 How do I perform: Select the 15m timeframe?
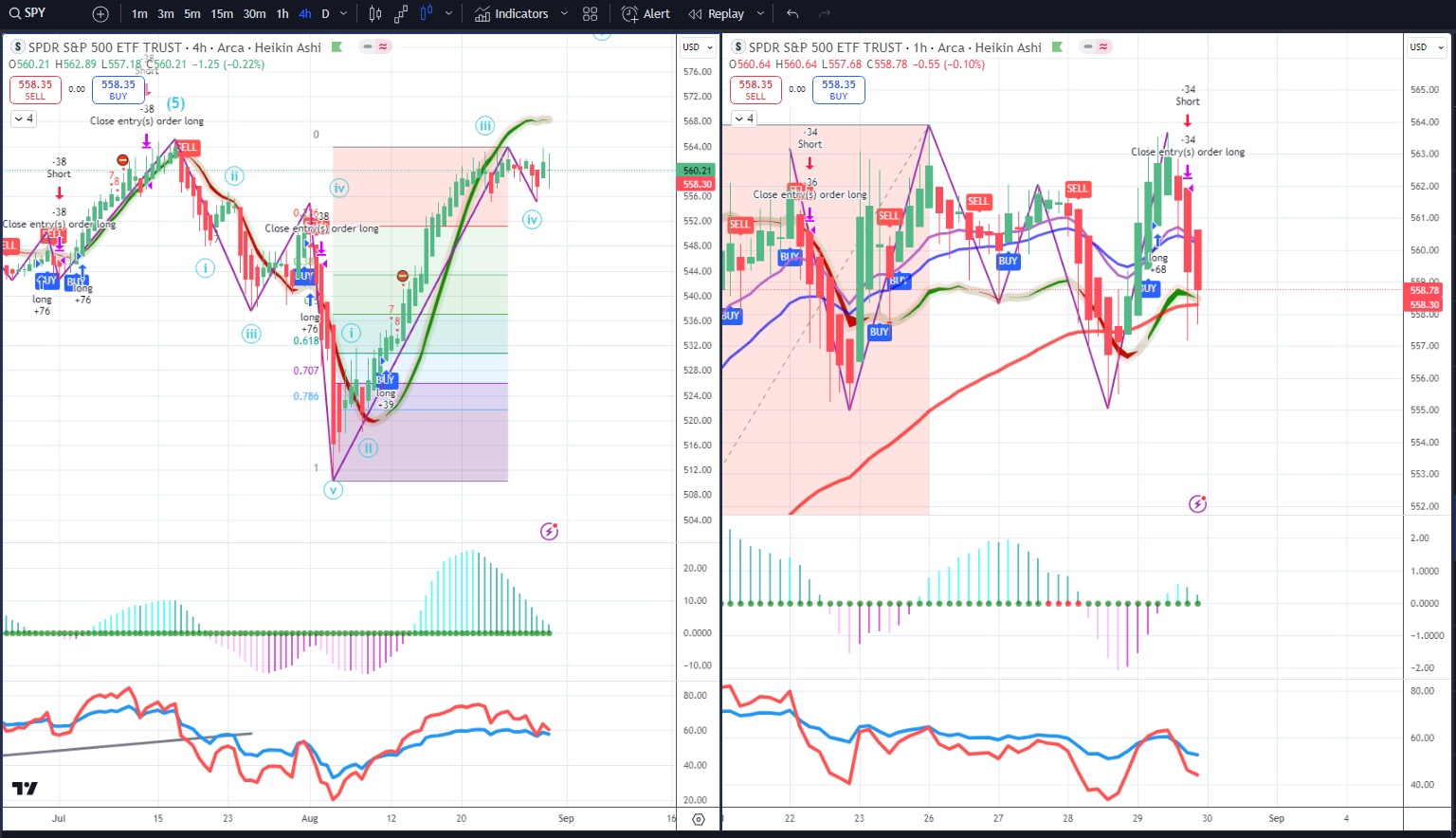[222, 14]
